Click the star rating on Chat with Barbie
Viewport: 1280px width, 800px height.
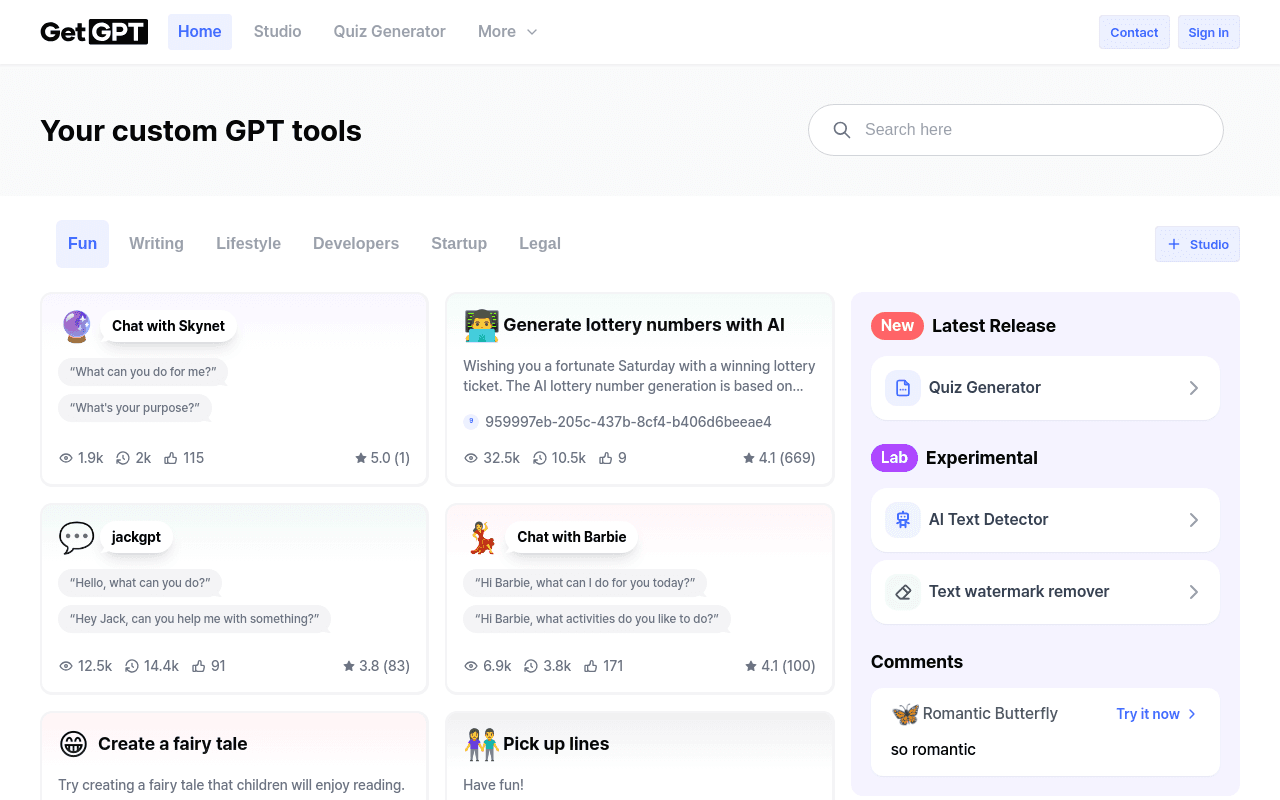780,666
